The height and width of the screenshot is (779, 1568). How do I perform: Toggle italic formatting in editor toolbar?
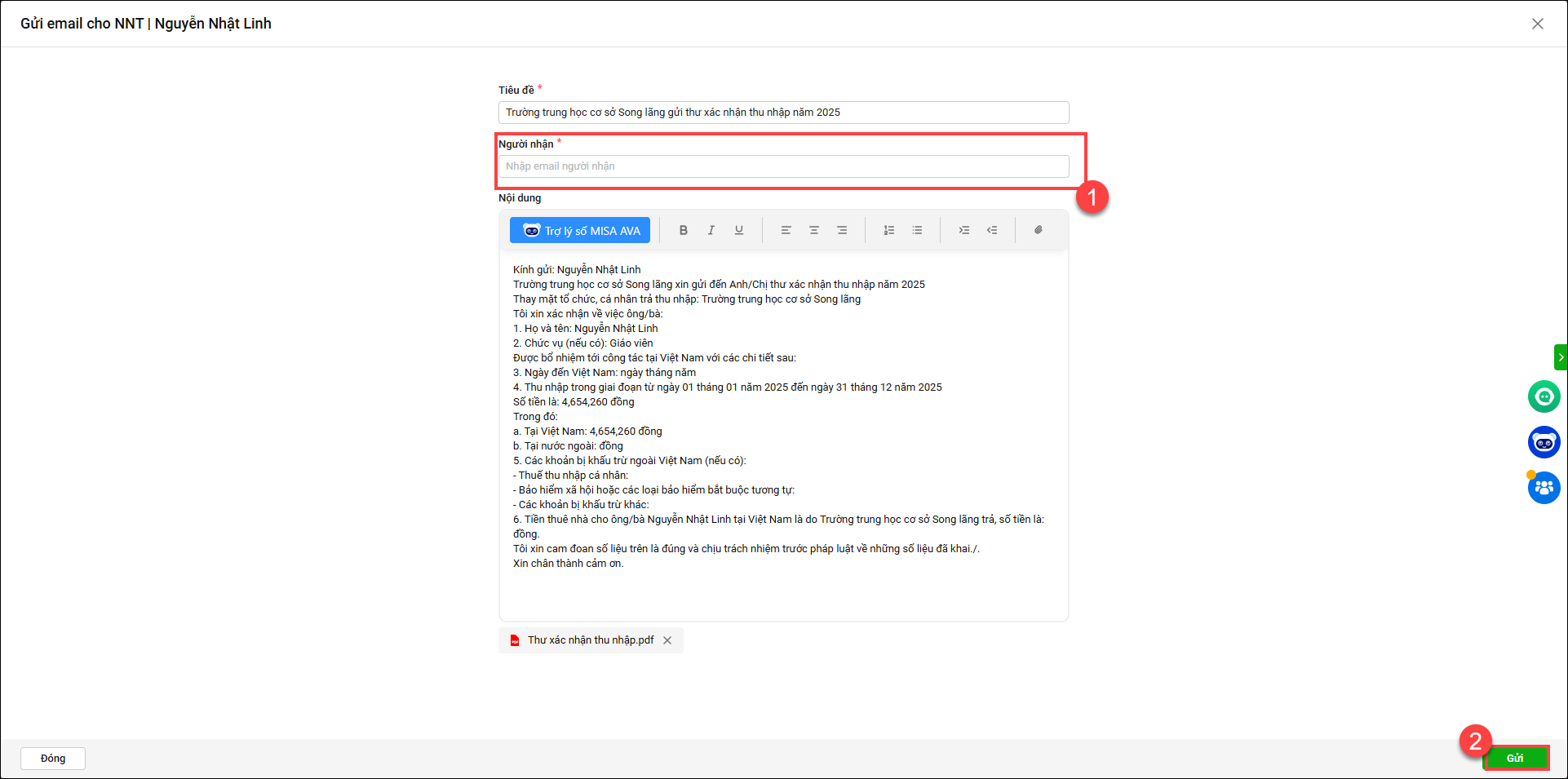click(711, 230)
